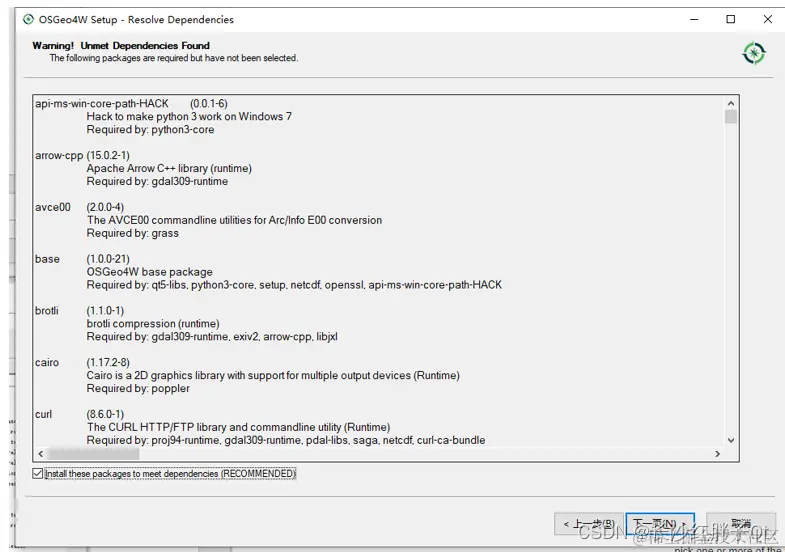Click the green OSGeo4W logo in header

pyautogui.click(x=753, y=54)
